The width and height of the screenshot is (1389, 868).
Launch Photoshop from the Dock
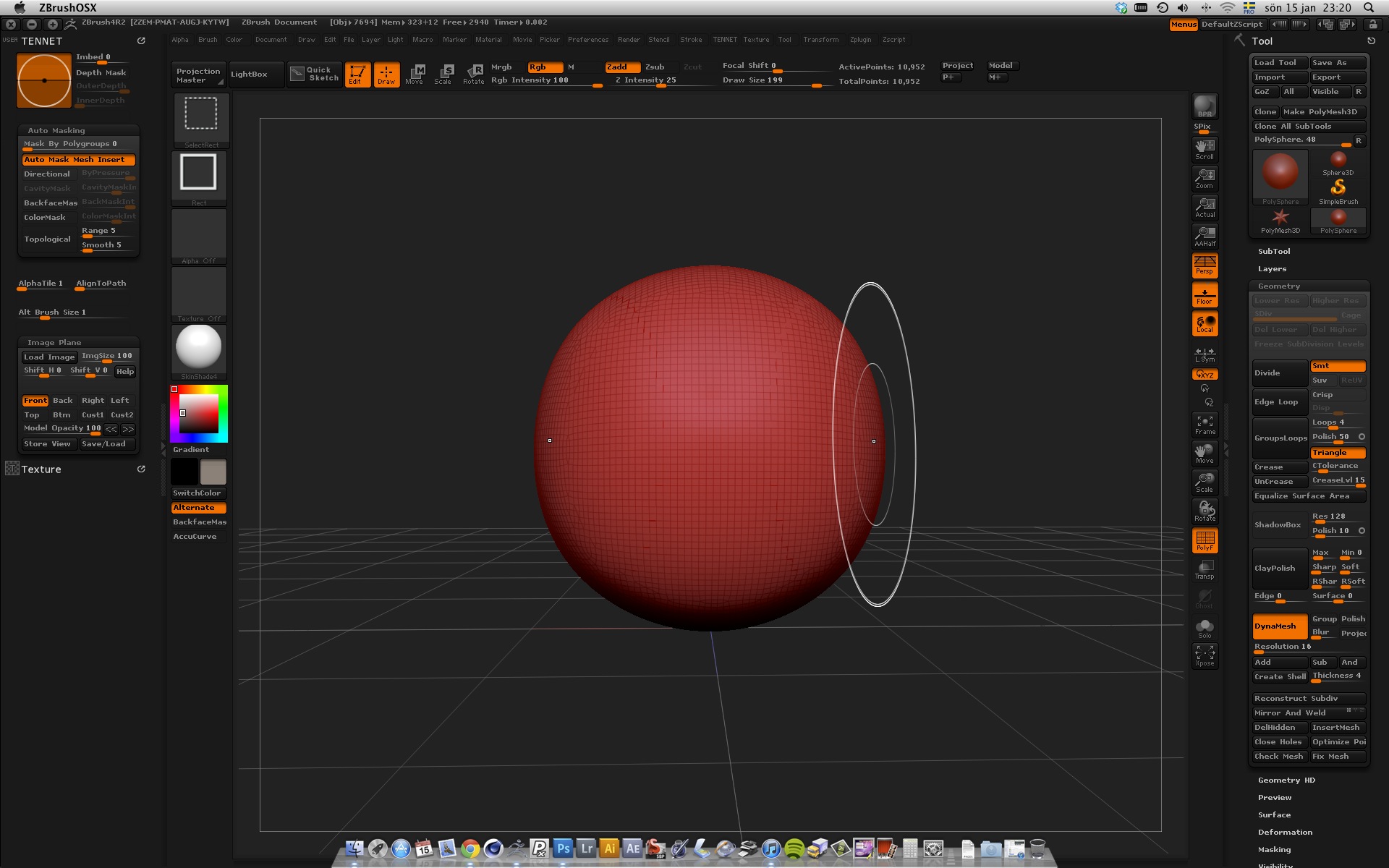click(563, 848)
